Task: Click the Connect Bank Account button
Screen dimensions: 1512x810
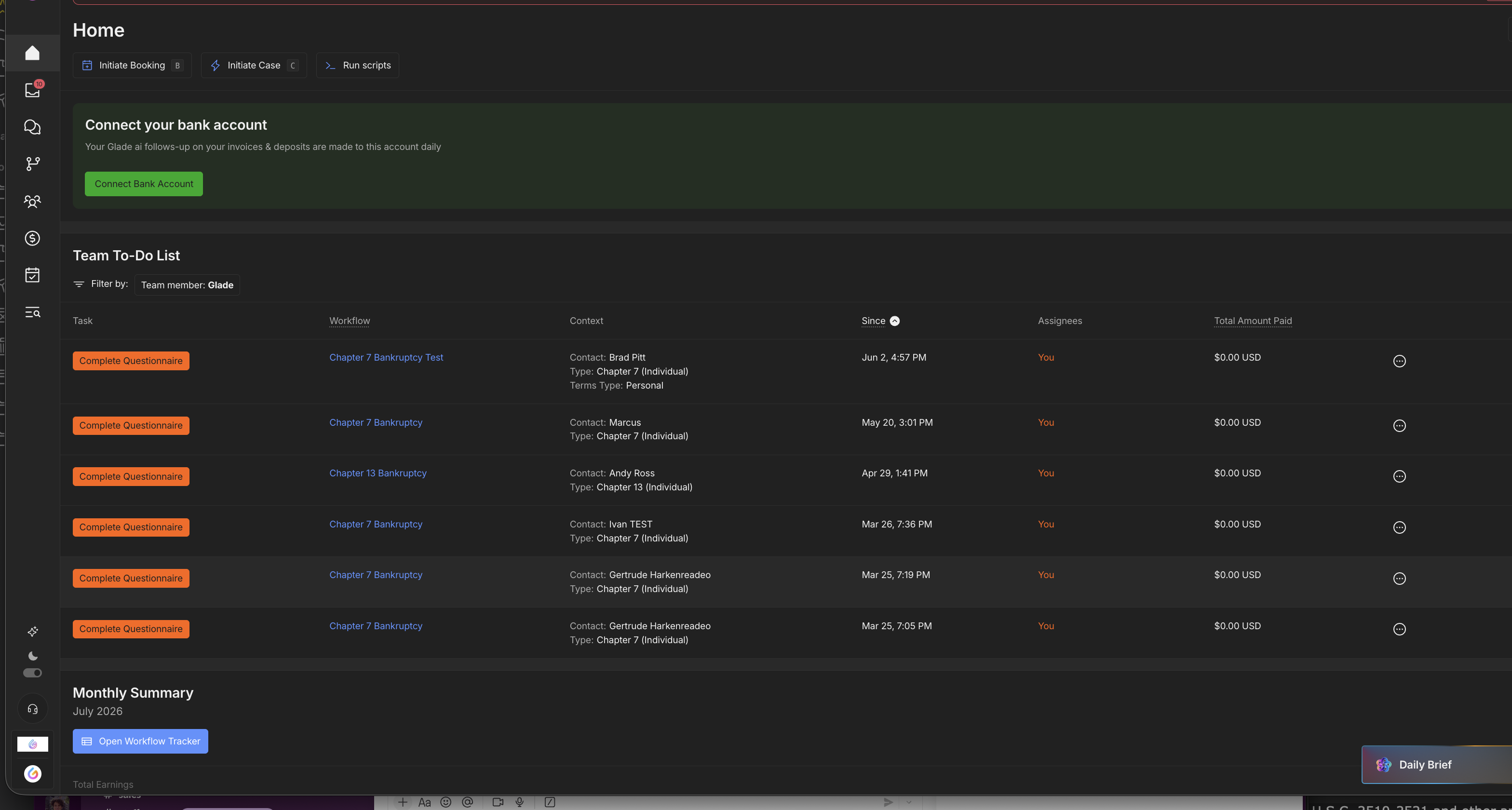Action: coord(144,184)
